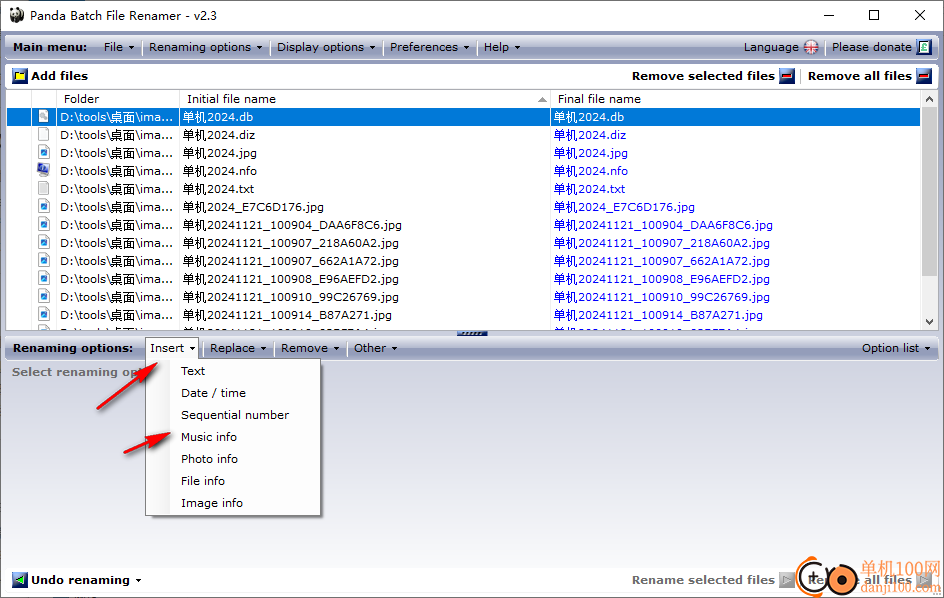Sort by Folder column header
Viewport: 944px width, 598px height.
coord(118,99)
